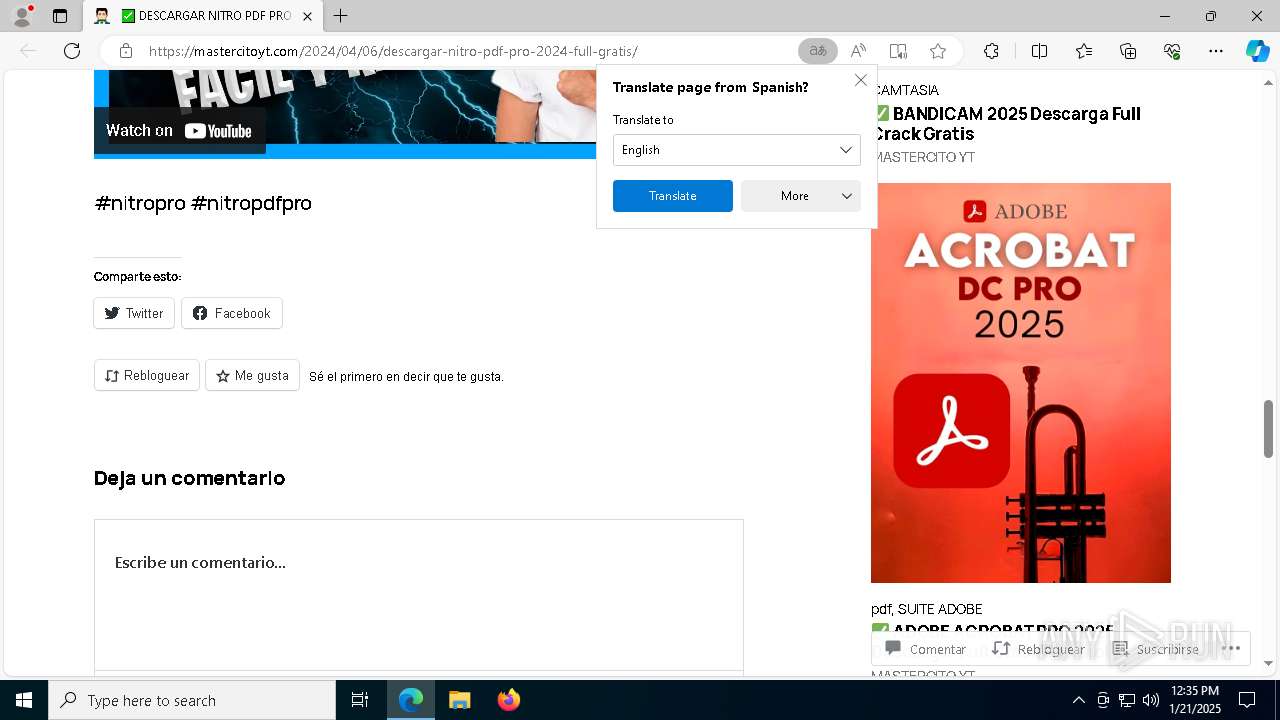Click the Rebloguear button under post
This screenshot has width=1280, height=720.
click(147, 376)
